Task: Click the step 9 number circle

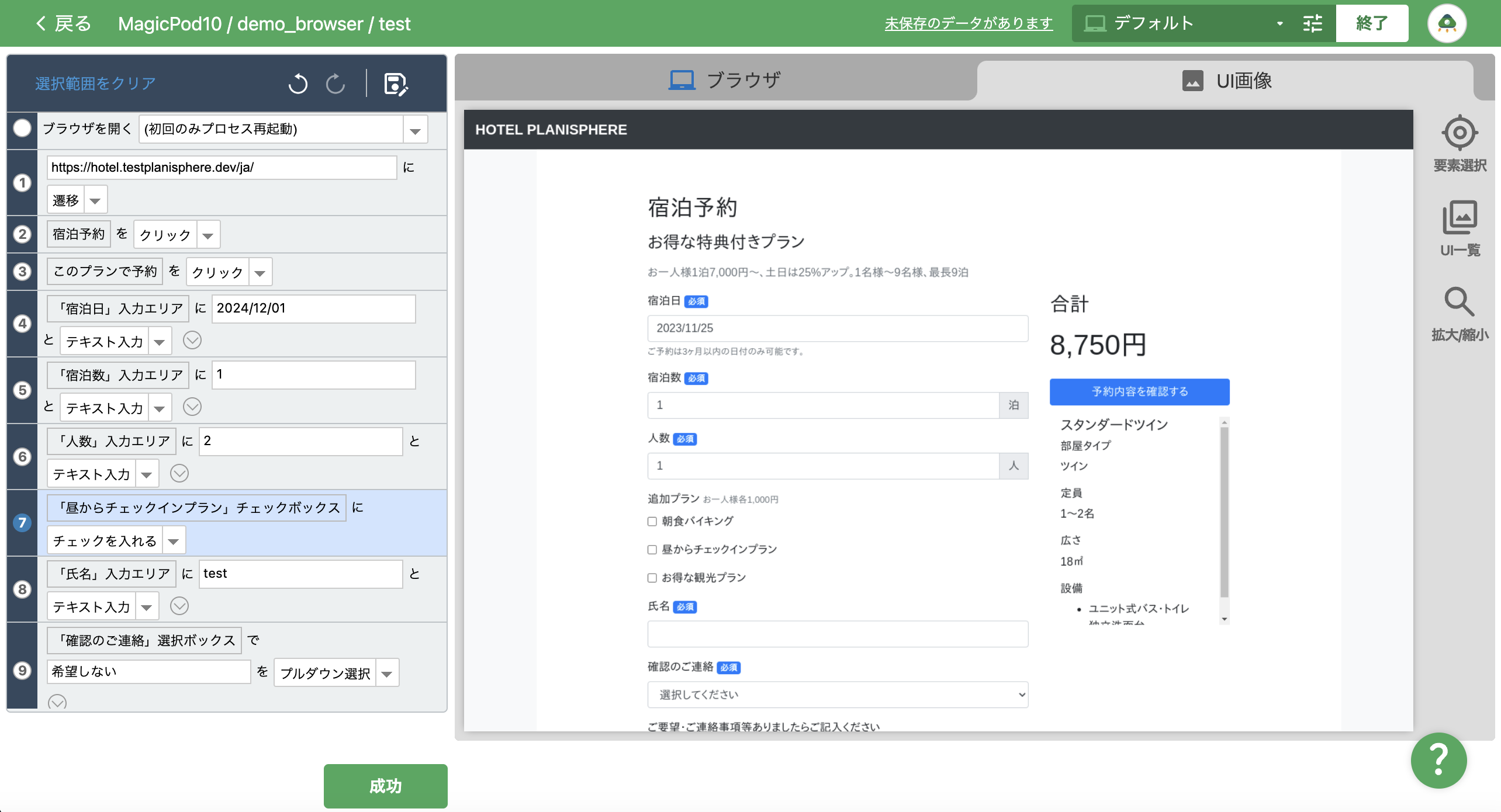Action: coord(22,670)
